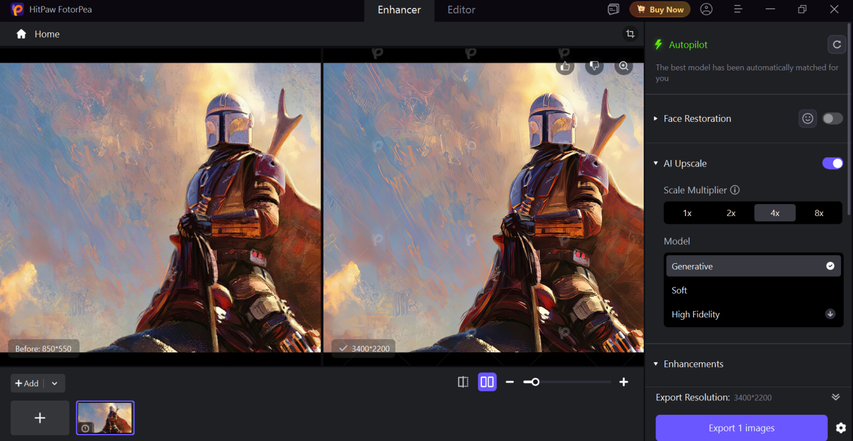Select the crop tool icon
Screen dimensions: 853x441
click(630, 34)
